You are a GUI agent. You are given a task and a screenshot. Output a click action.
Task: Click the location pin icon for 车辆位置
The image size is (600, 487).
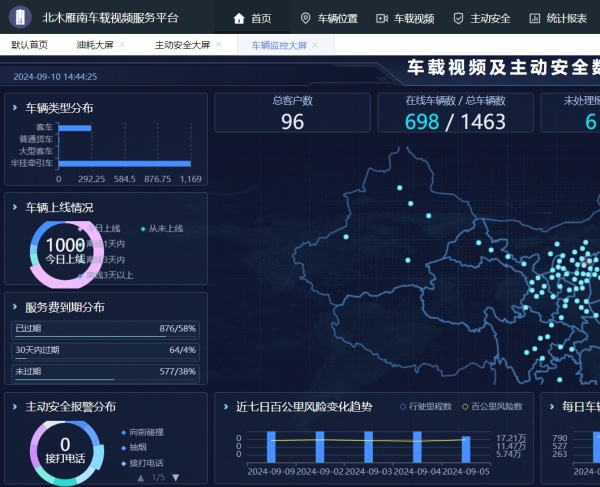click(x=305, y=18)
